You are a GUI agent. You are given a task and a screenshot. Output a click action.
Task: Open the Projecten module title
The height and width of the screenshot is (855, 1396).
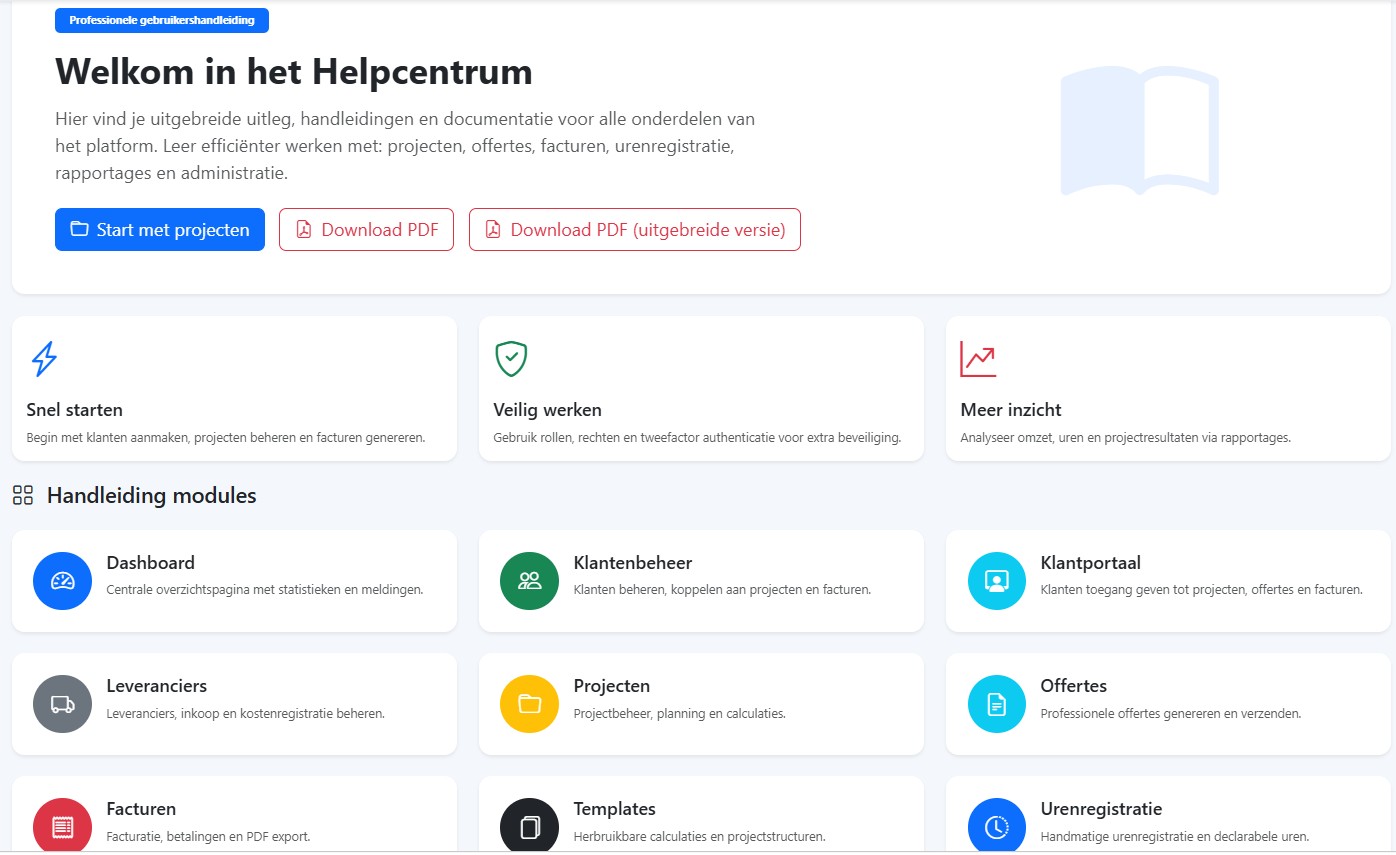pyautogui.click(x=612, y=686)
